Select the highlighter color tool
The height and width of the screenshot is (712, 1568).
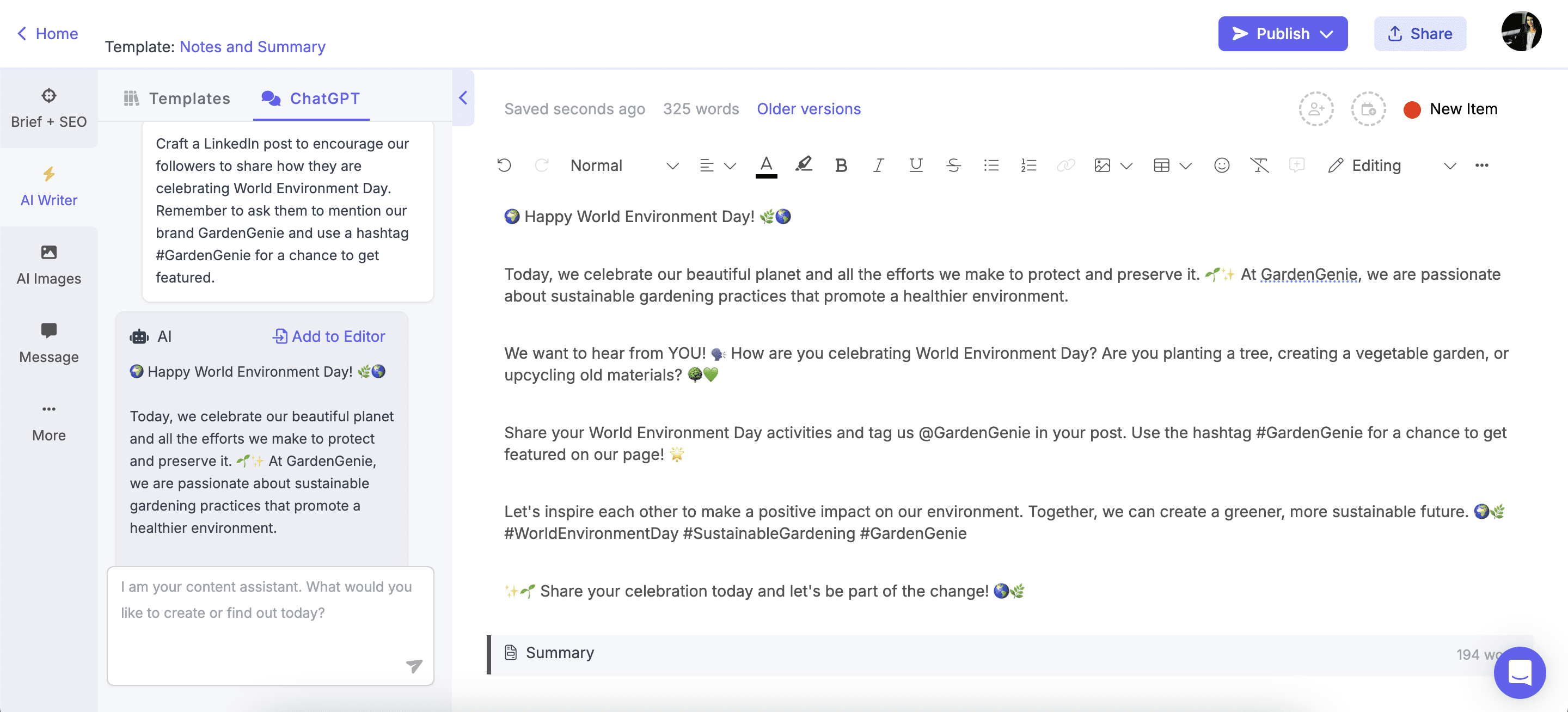click(x=804, y=165)
